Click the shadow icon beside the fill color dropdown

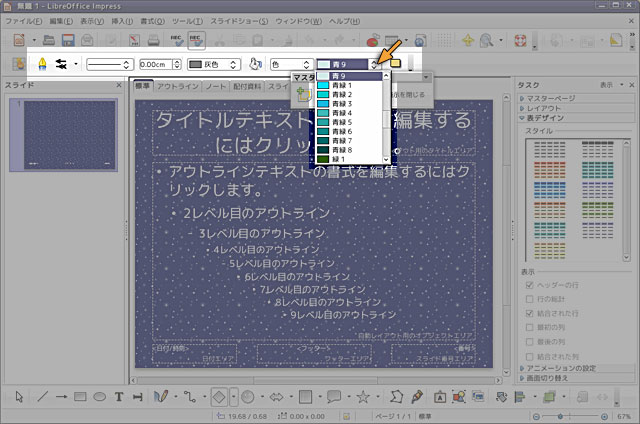coord(396,64)
